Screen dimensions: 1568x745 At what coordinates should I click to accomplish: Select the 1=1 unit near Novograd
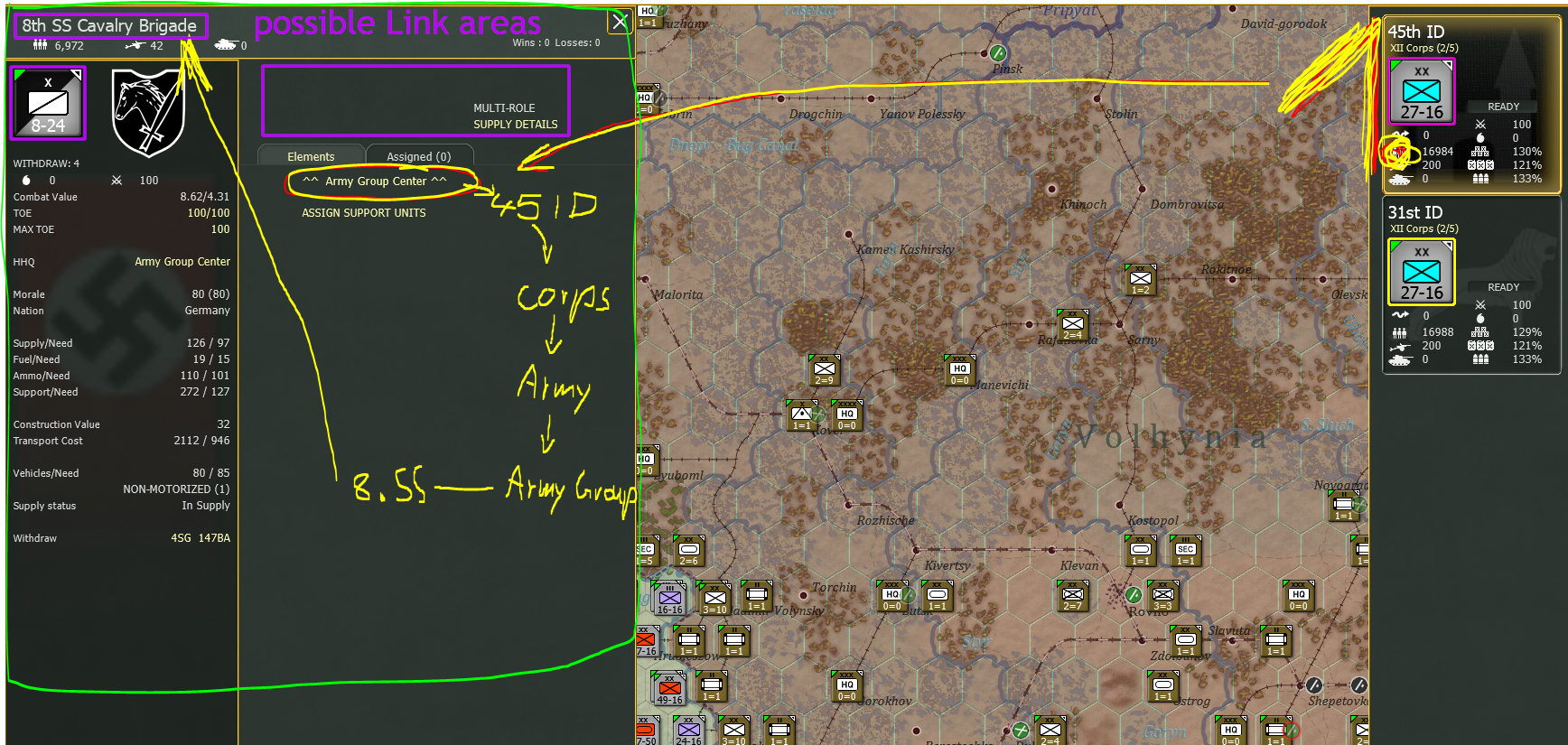click(x=1344, y=506)
